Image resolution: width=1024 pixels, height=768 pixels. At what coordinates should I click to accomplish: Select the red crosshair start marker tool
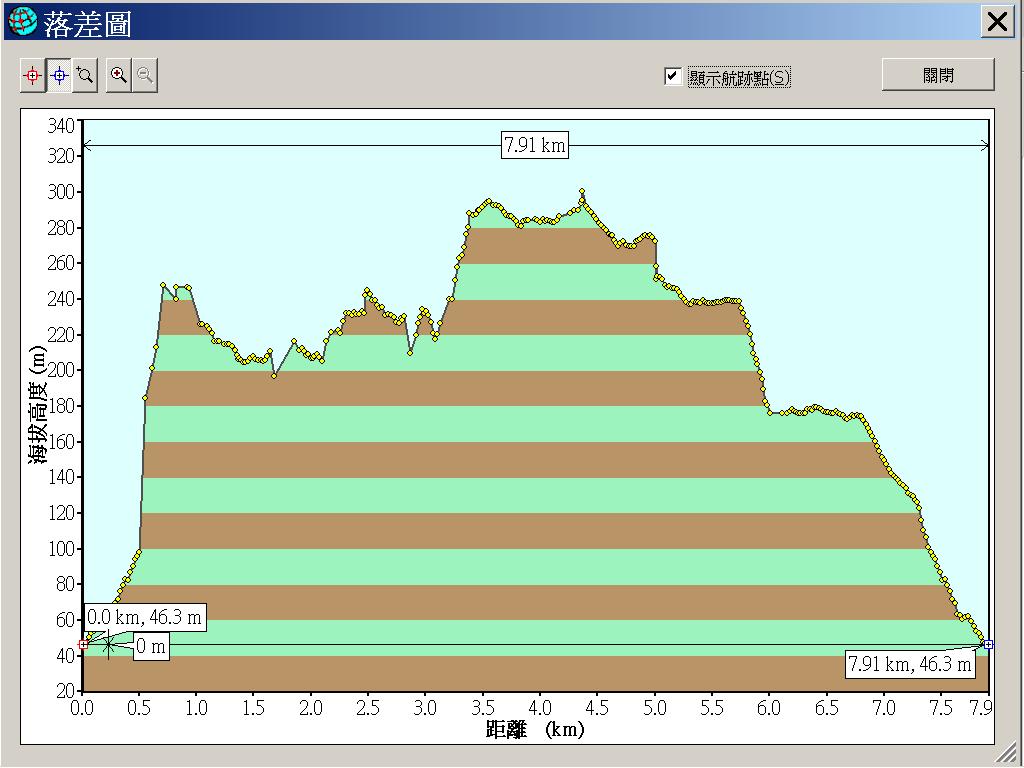pyautogui.click(x=33, y=75)
